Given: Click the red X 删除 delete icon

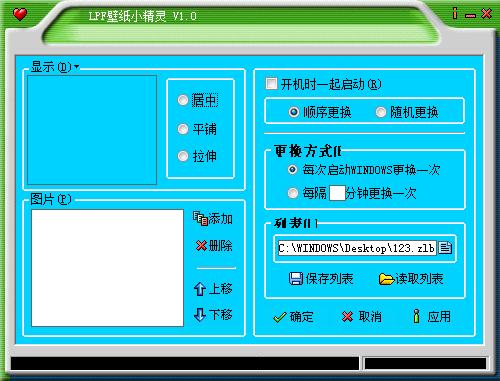Looking at the screenshot, I should 201,246.
